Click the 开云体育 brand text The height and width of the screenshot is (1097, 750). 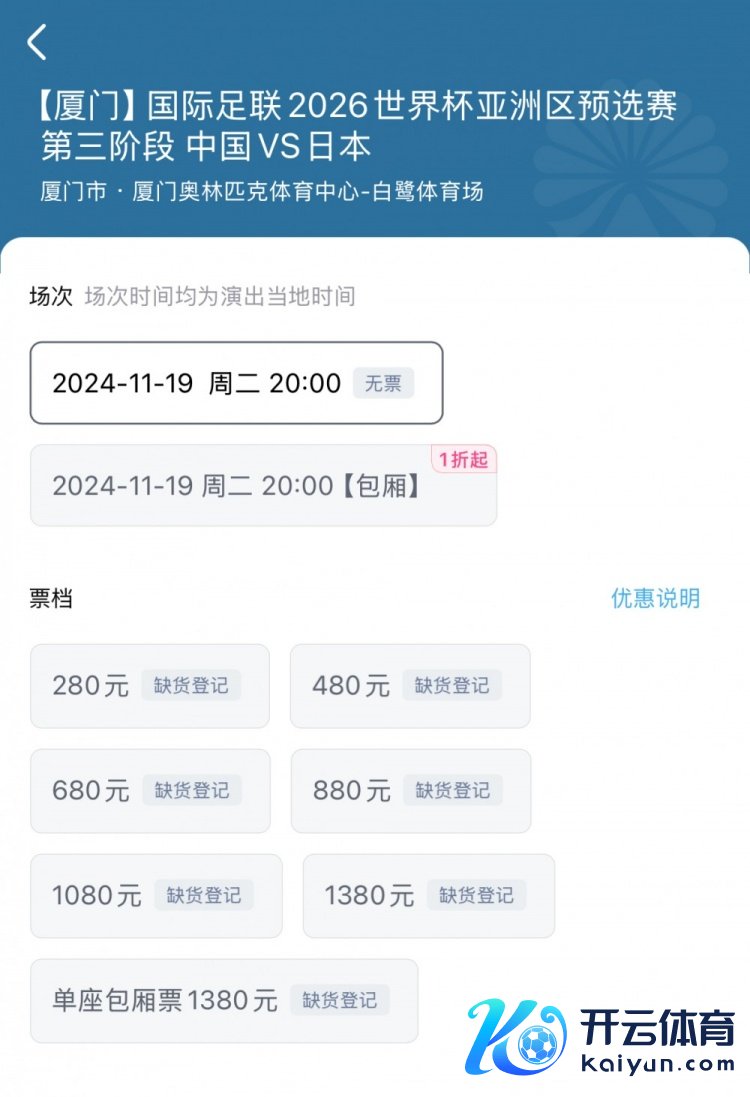coord(658,1028)
